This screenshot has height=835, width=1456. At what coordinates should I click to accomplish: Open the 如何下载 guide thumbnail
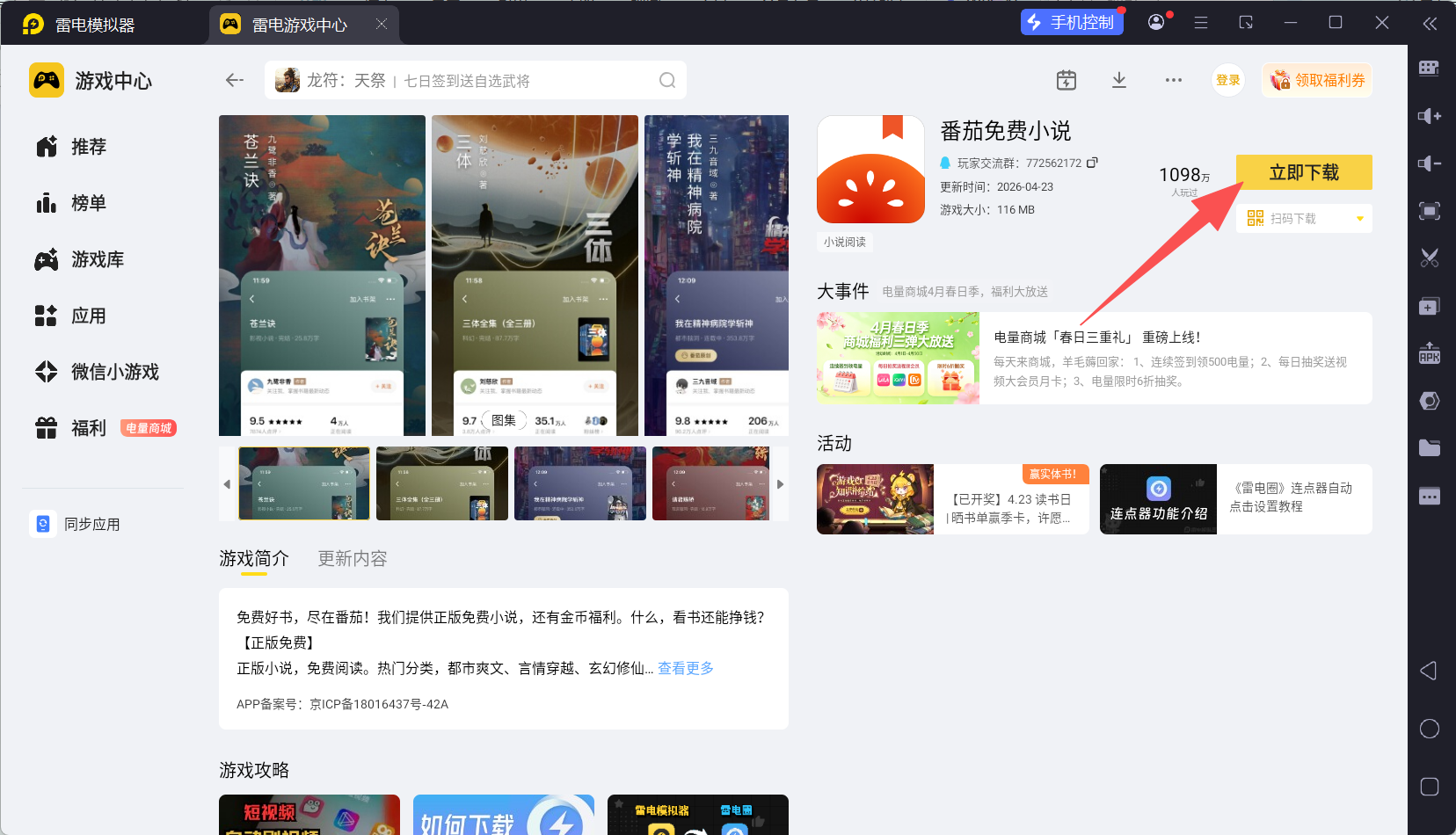tap(504, 815)
